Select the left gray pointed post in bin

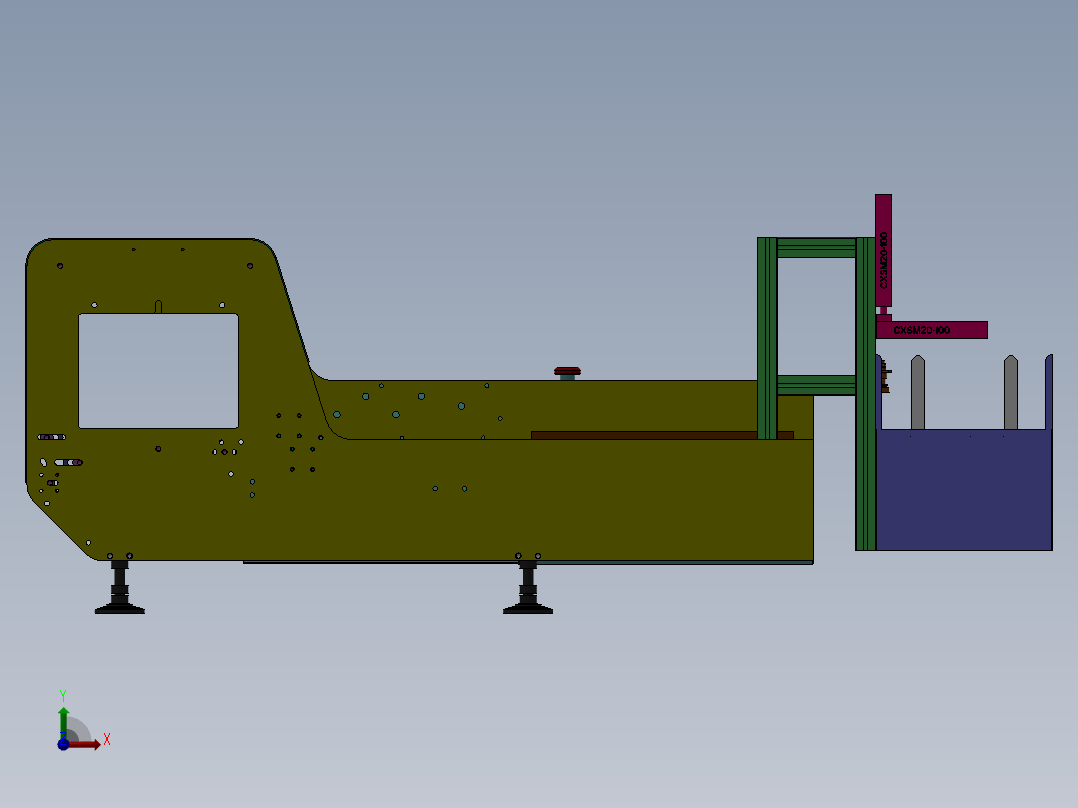(x=918, y=393)
